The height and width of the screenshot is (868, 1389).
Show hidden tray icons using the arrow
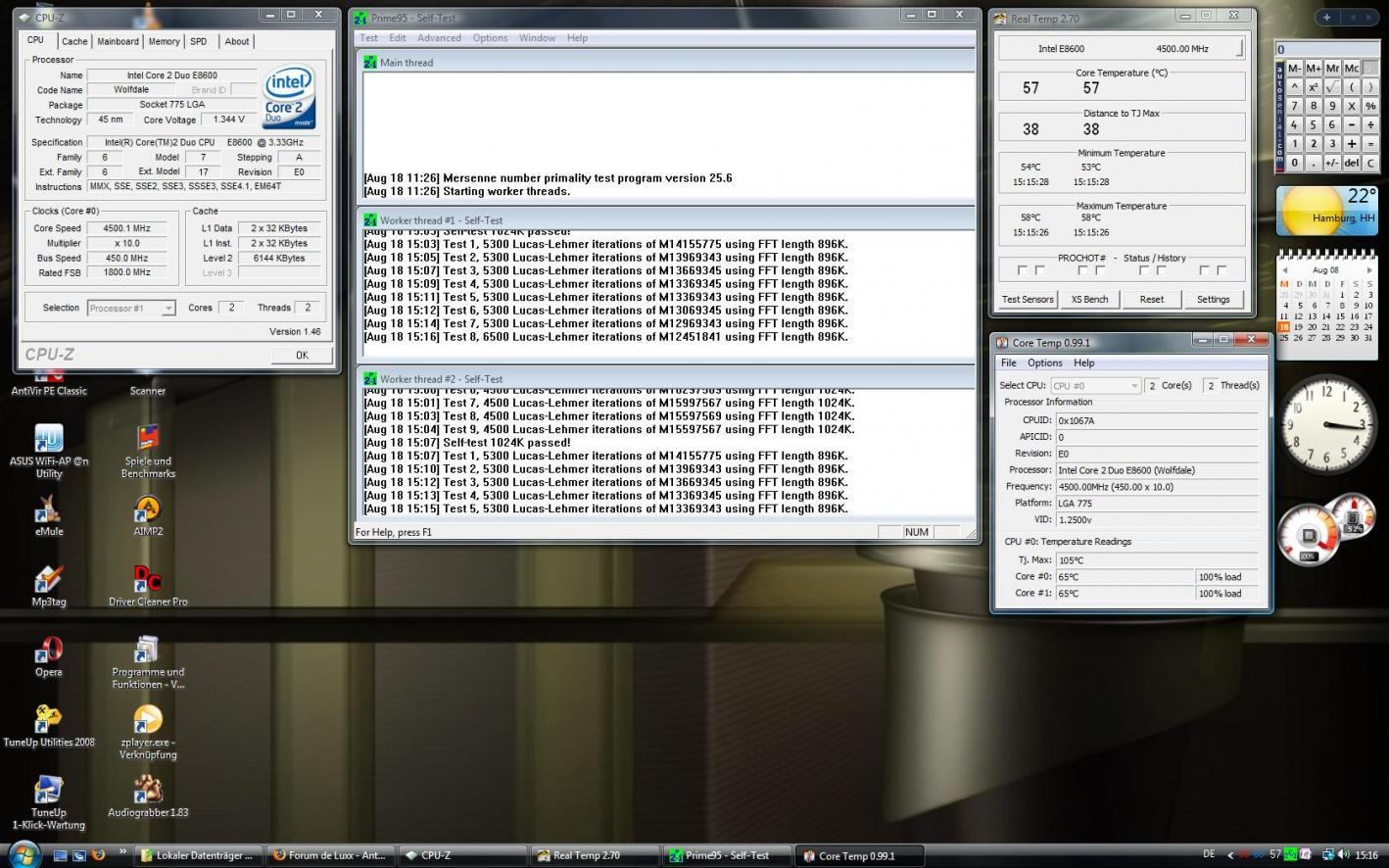[x=1230, y=855]
